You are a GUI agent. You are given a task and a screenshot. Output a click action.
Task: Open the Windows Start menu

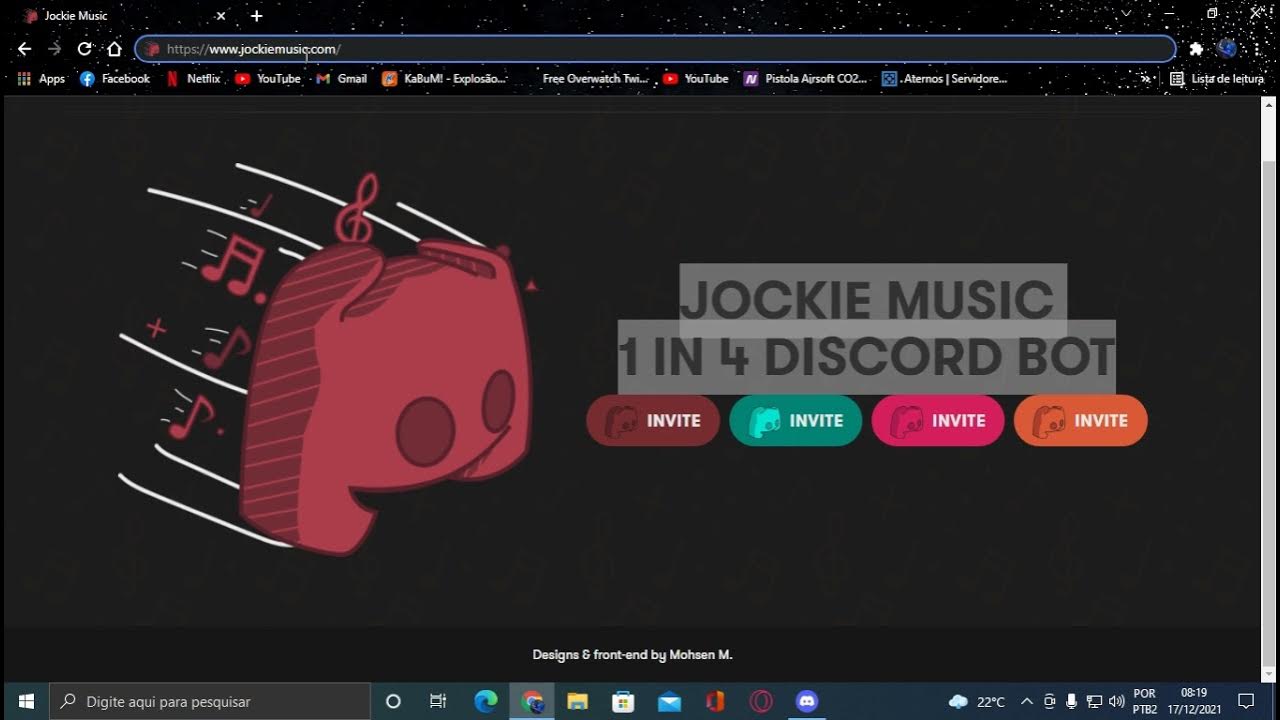[26, 702]
